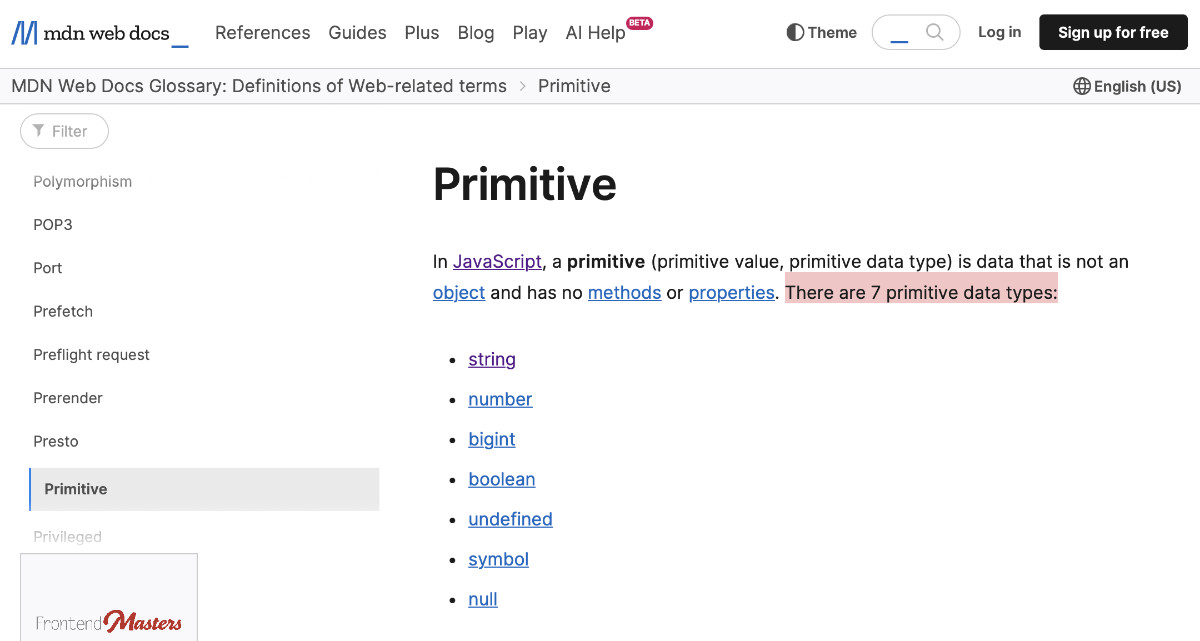This screenshot has width=1200, height=641.
Task: Click the Primitive page heading
Action: tap(525, 184)
